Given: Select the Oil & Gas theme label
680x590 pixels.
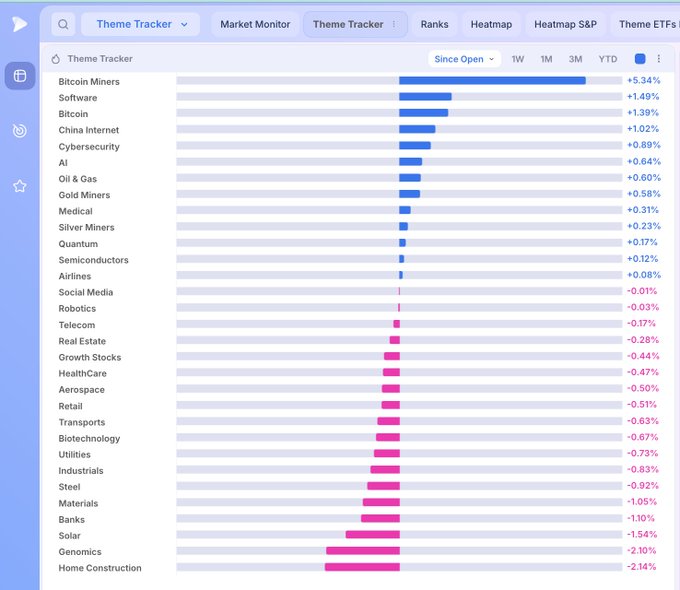Looking at the screenshot, I should pyautogui.click(x=78, y=179).
